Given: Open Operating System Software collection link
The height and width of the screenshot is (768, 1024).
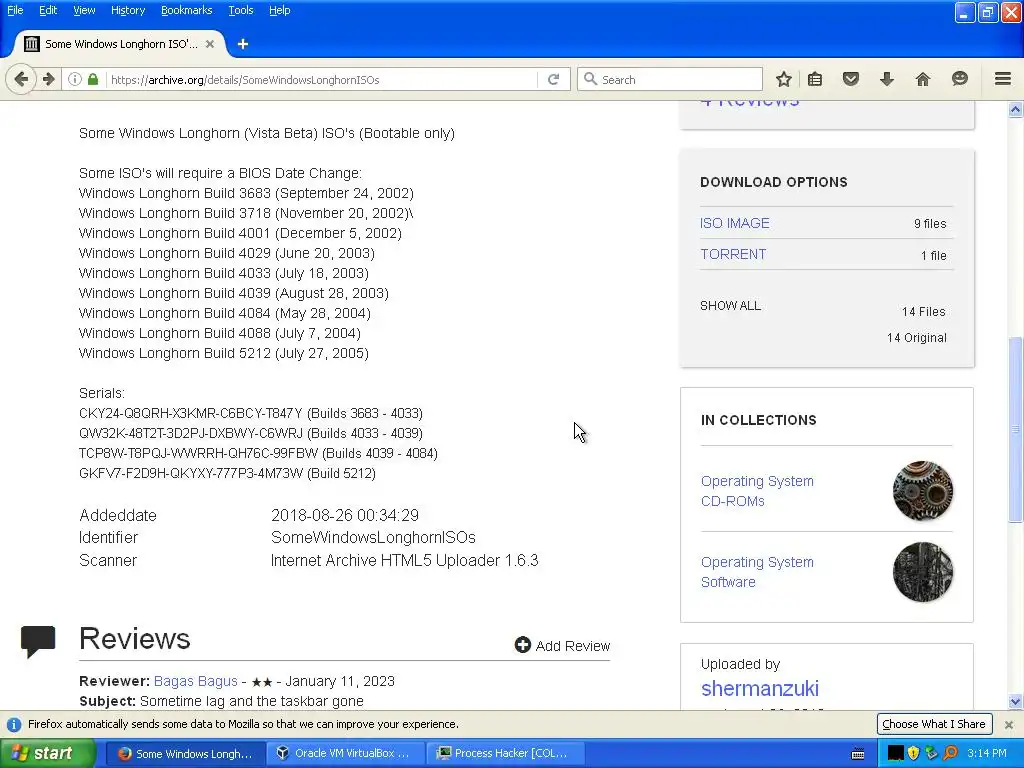Looking at the screenshot, I should [x=757, y=572].
